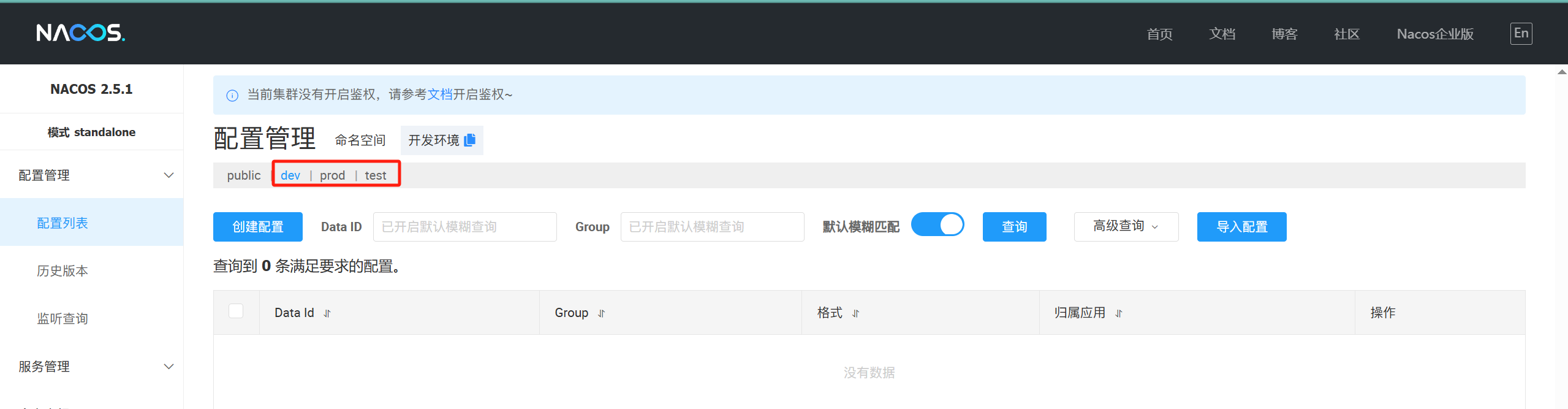Click the 创建配置 button
The height and width of the screenshot is (409, 1568).
(x=258, y=227)
